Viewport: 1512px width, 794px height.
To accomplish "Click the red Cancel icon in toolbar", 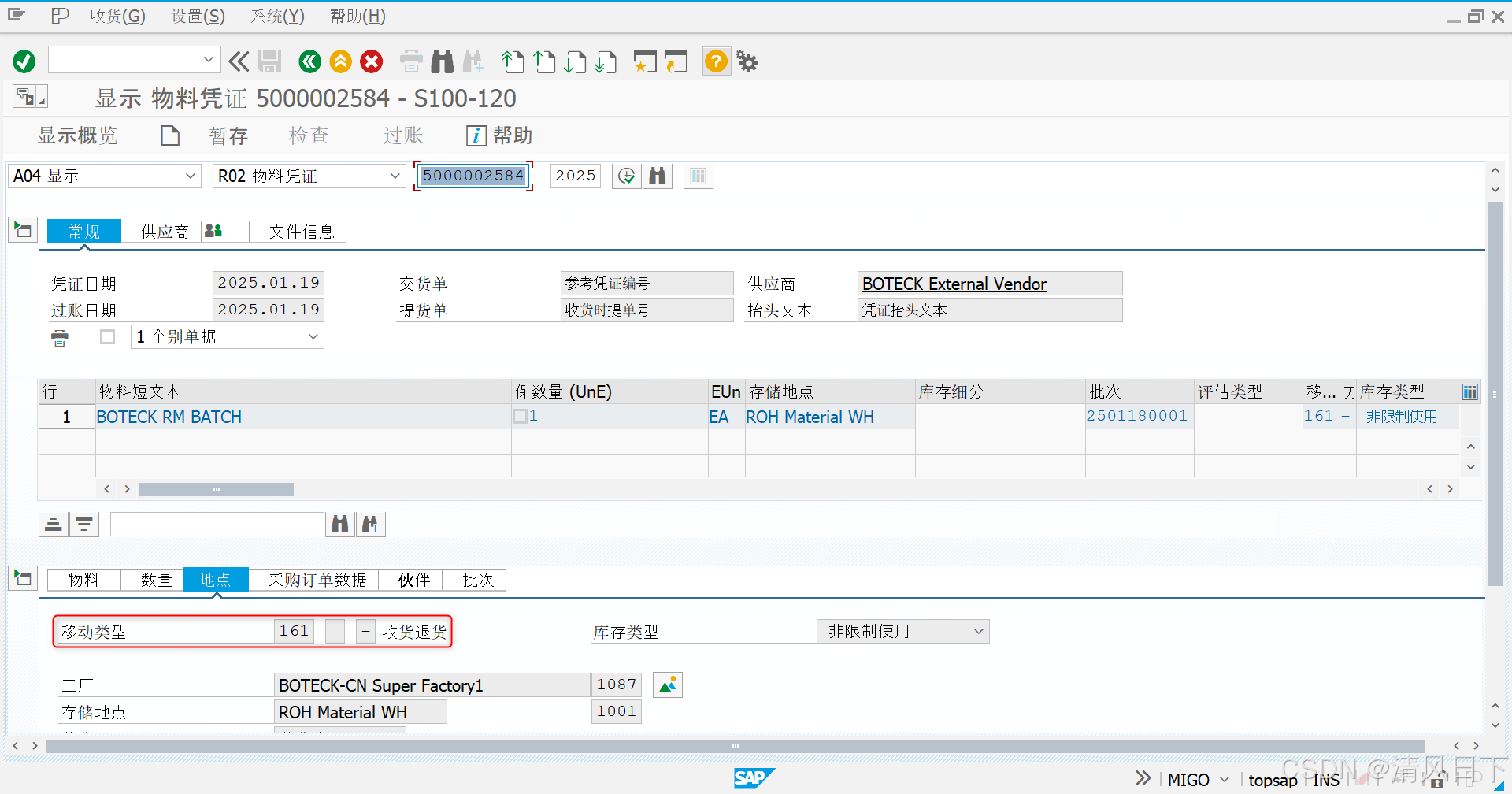I will [x=371, y=61].
